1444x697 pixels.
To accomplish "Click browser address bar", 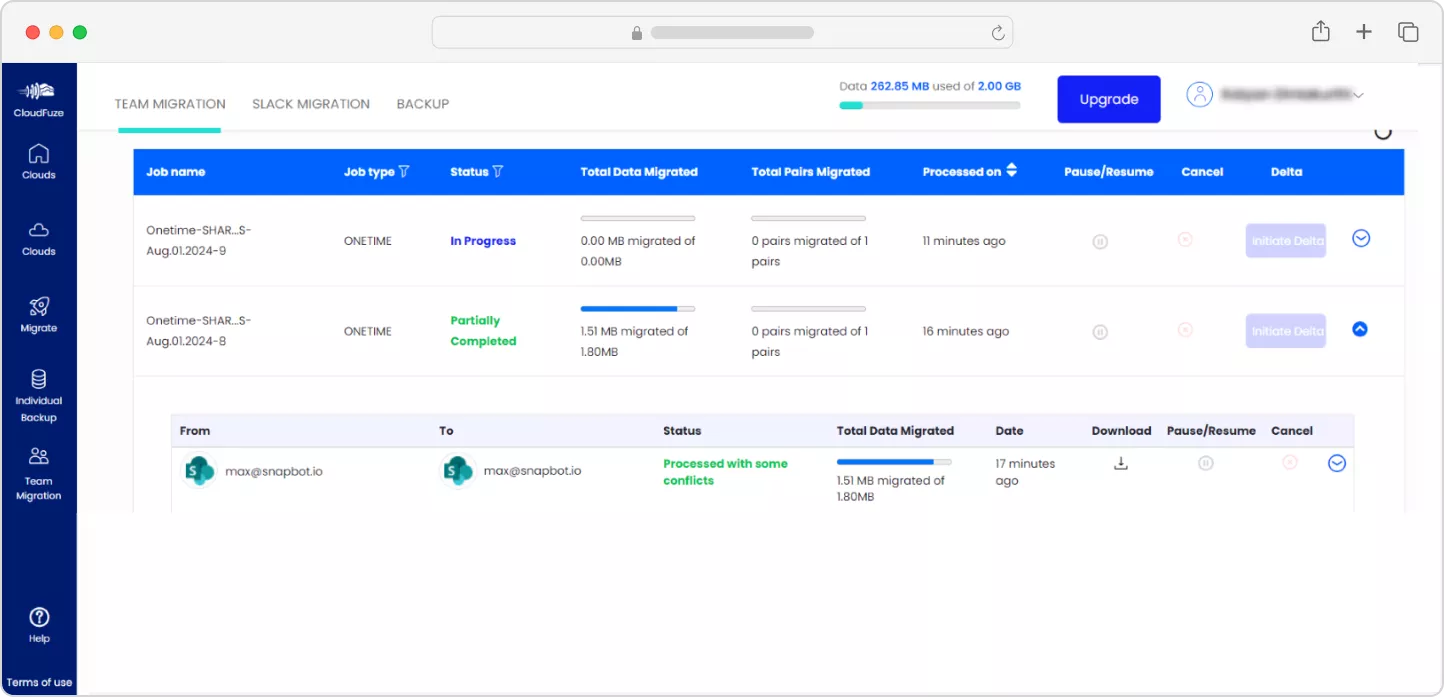I will point(722,32).
